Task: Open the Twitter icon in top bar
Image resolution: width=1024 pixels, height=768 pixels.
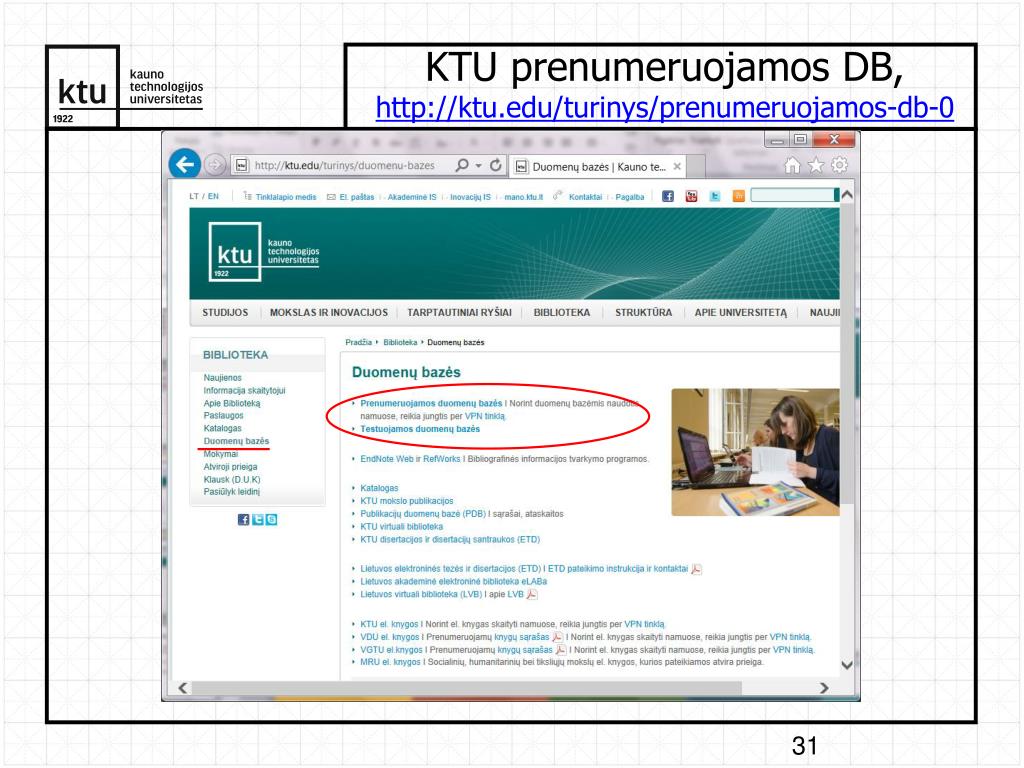Action: (x=715, y=196)
